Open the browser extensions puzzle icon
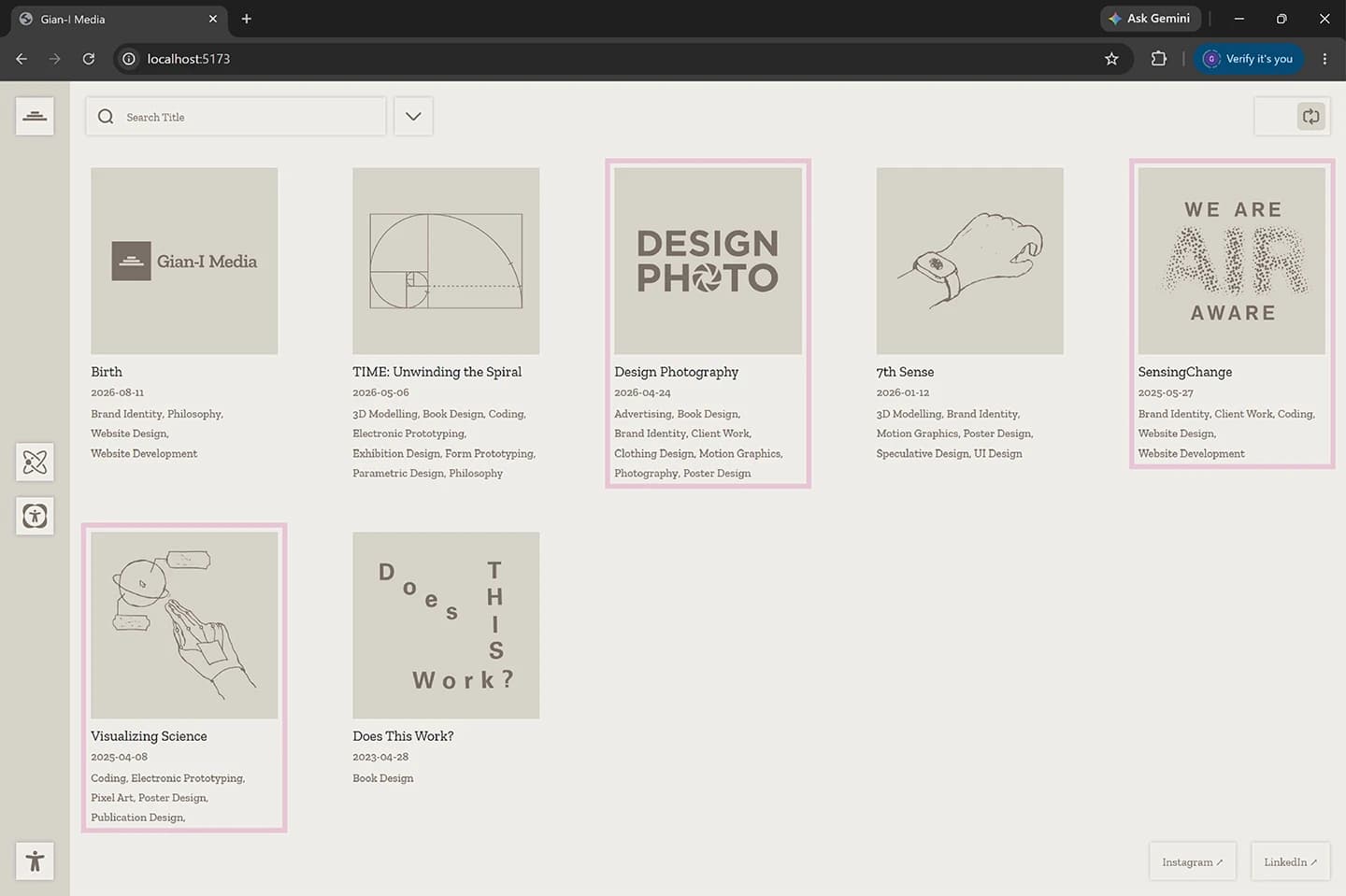Image resolution: width=1346 pixels, height=896 pixels. click(1159, 59)
